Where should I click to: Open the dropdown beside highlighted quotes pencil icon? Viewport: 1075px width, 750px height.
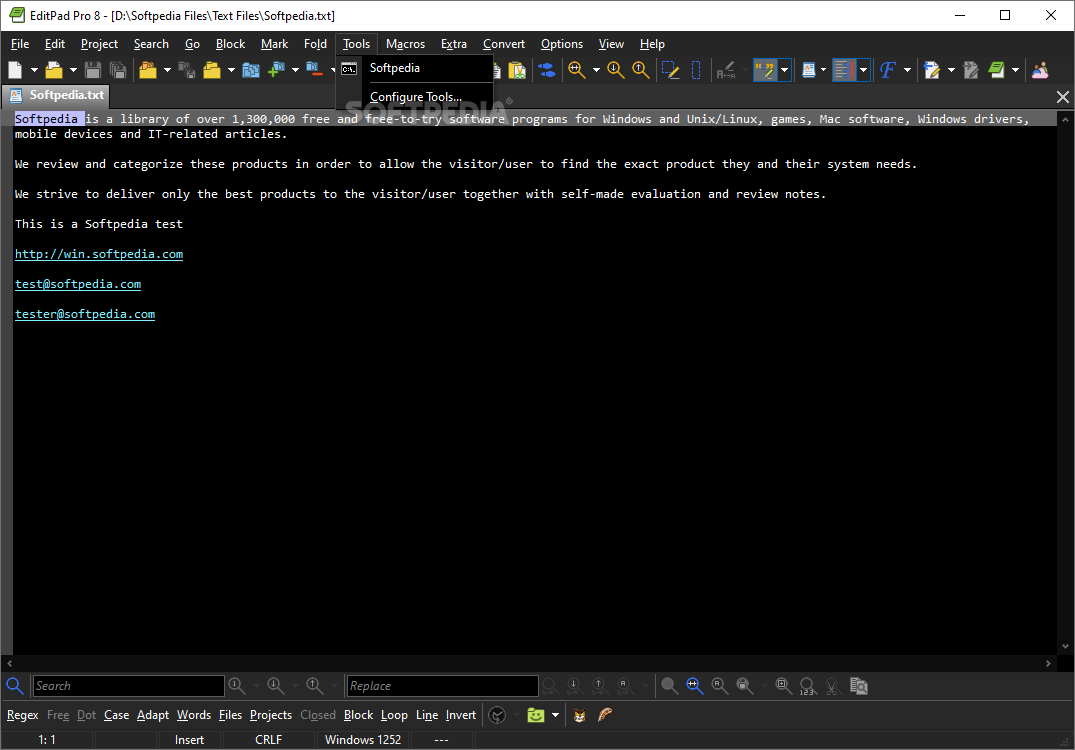[x=784, y=70]
